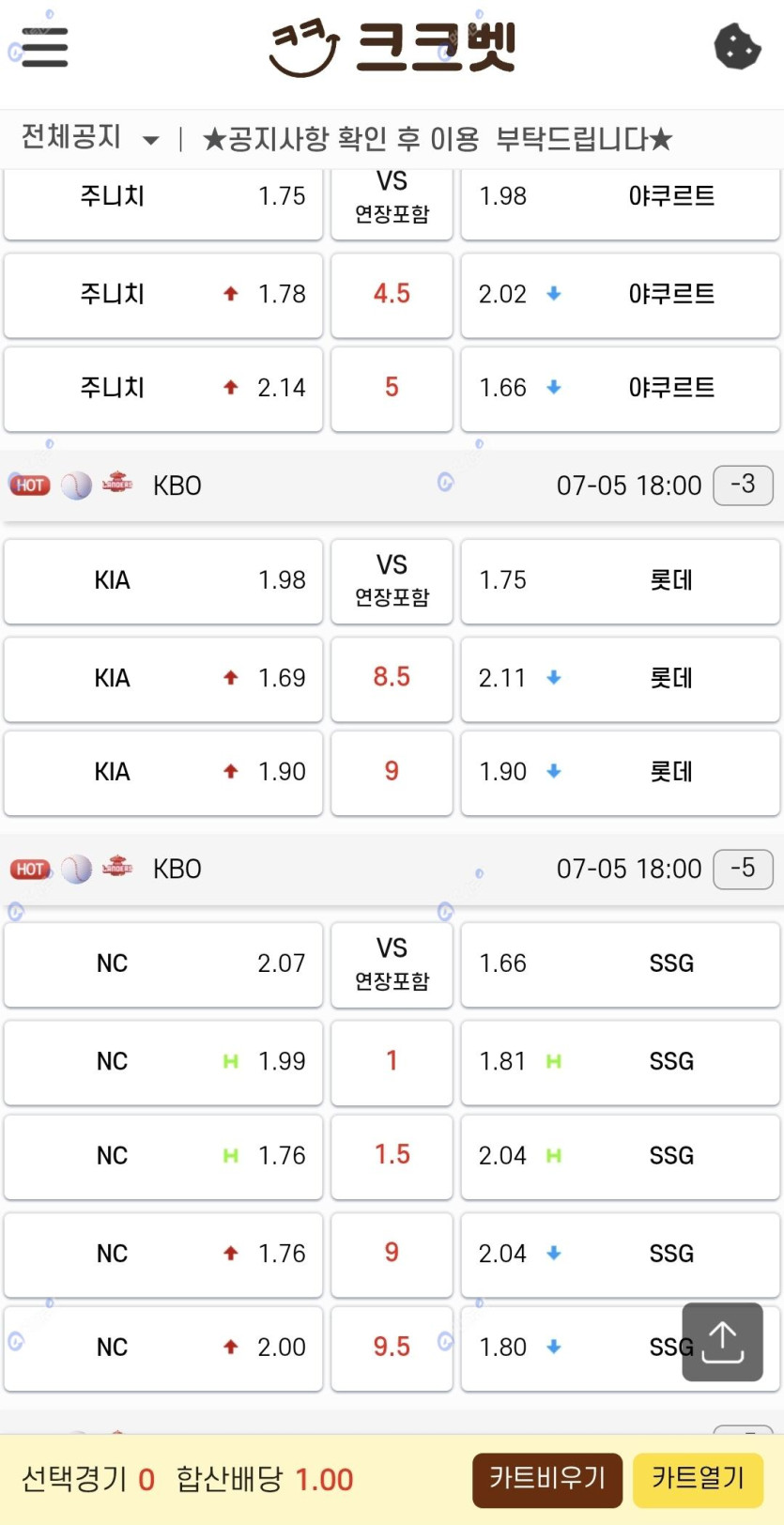Image resolution: width=784 pixels, height=1525 pixels.
Task: Select 롯데 win odds 1.75
Action: [x=620, y=580]
